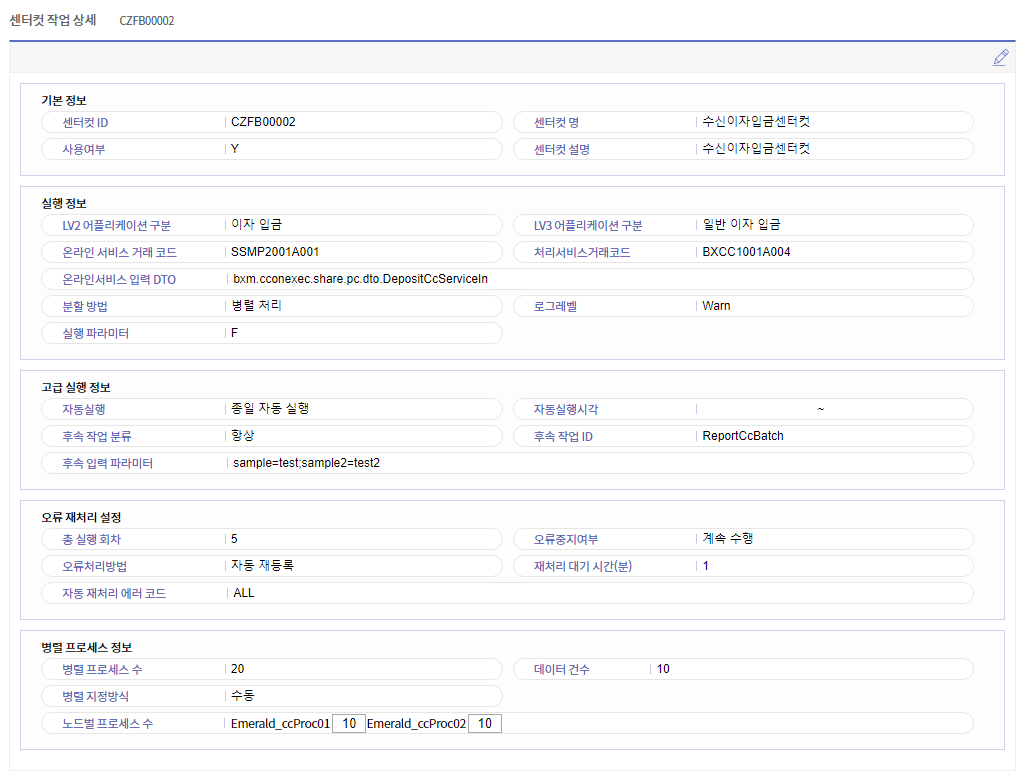This screenshot has width=1030, height=778.
Task: Click the 오류 재처리 설정 heading
Action: (81, 518)
